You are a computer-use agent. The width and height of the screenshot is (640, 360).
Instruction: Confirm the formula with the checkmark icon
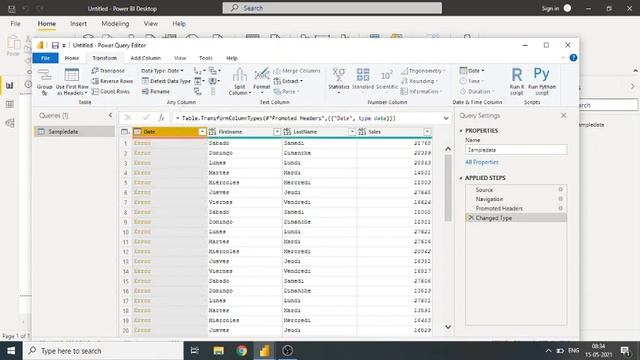pos(145,118)
